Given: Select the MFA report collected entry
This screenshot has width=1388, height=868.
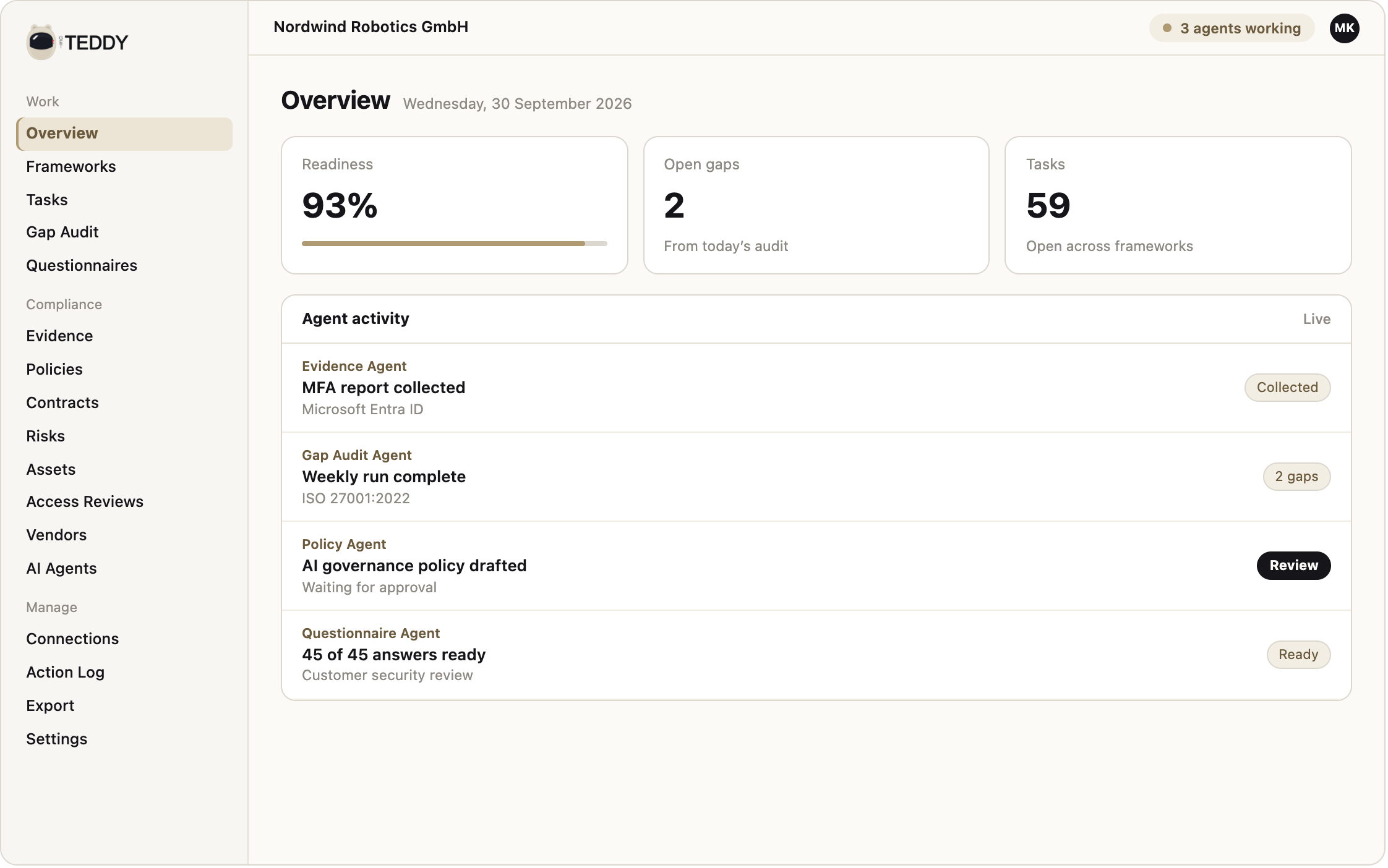Looking at the screenshot, I should tap(816, 388).
